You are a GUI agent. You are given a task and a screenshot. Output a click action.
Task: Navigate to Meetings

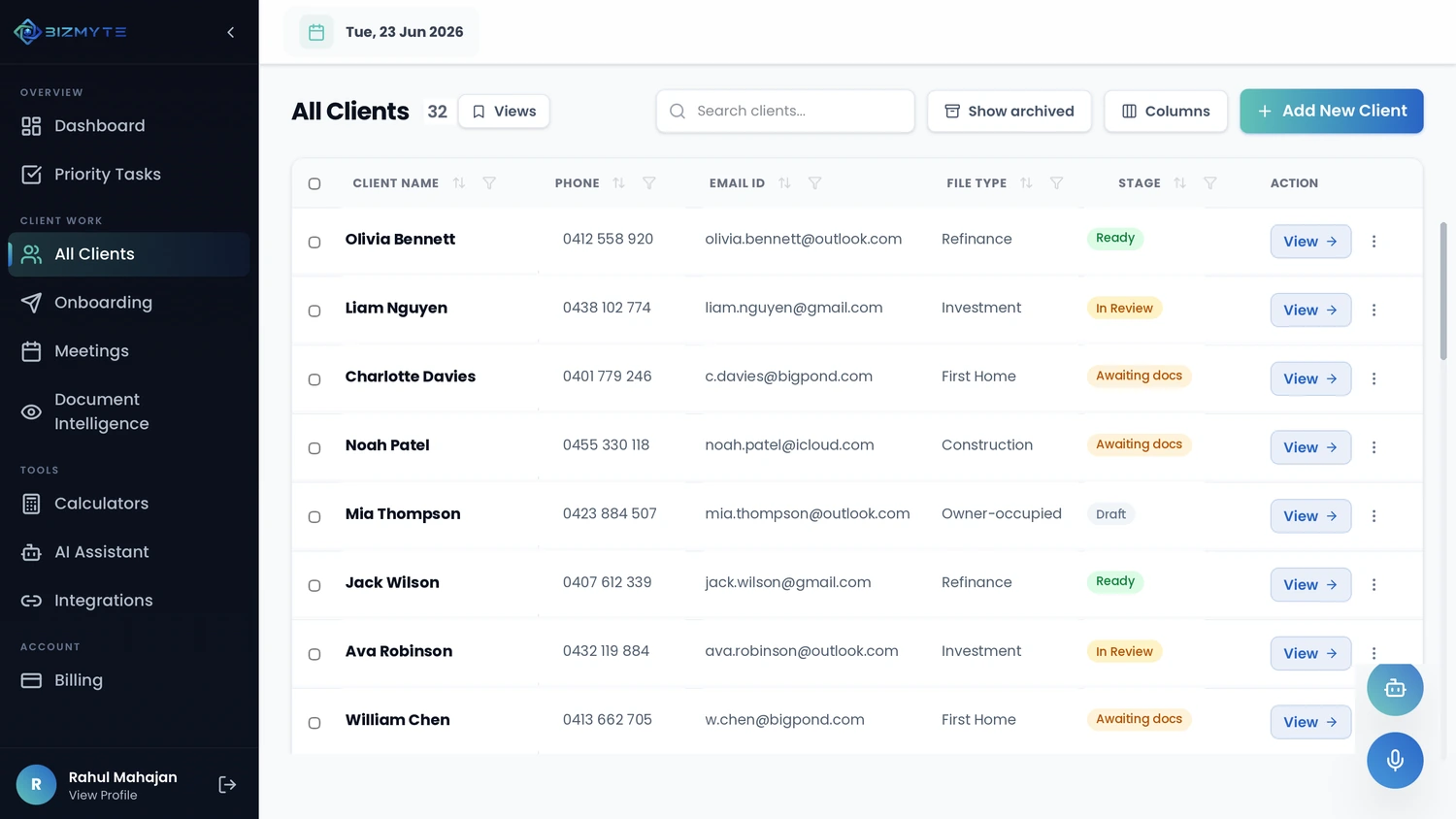(129, 351)
